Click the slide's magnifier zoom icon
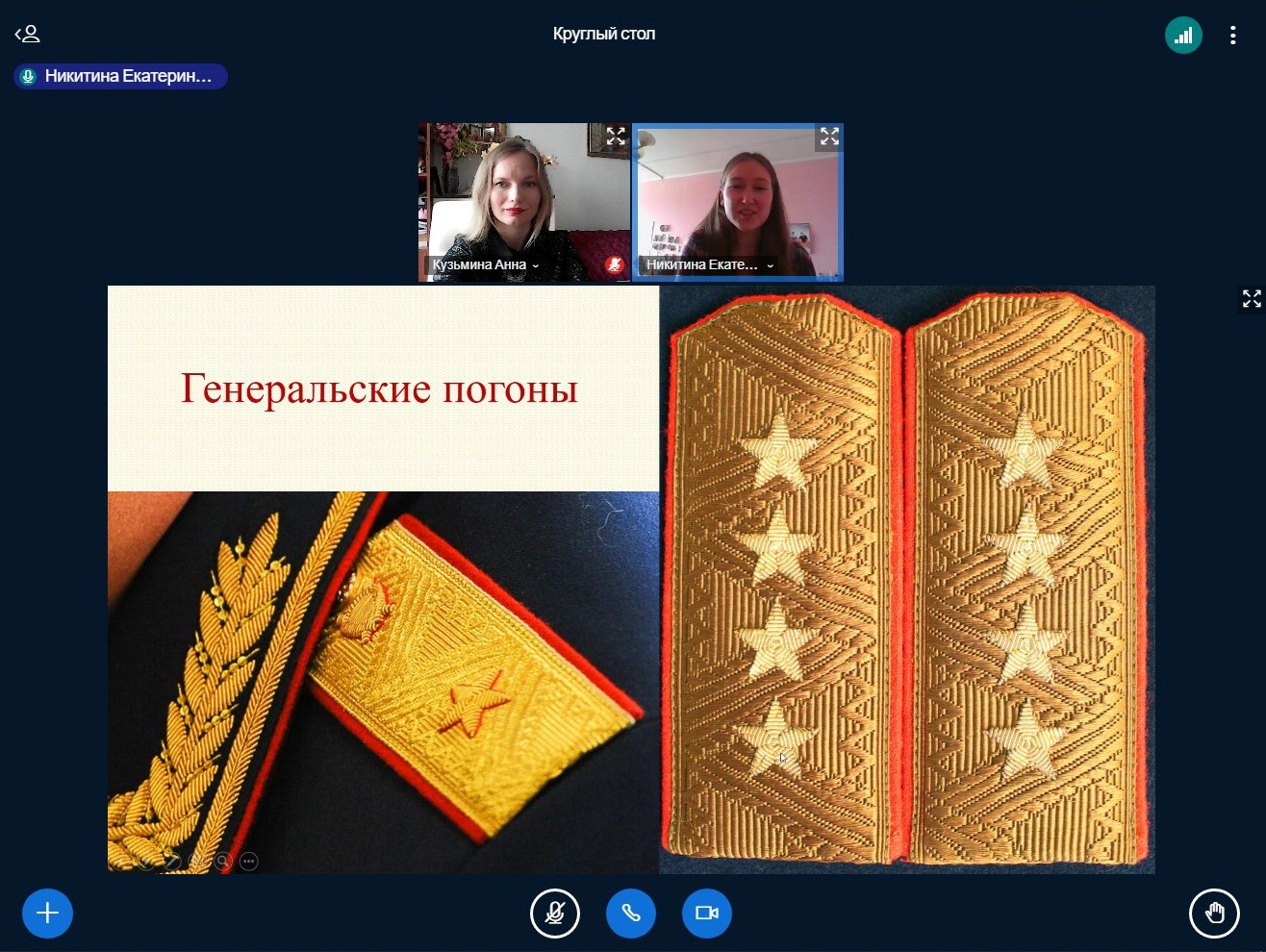Image resolution: width=1266 pixels, height=952 pixels. [223, 862]
